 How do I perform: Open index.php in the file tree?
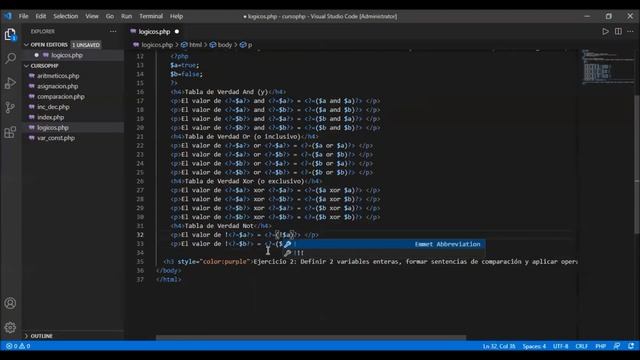pyautogui.click(x=73, y=117)
